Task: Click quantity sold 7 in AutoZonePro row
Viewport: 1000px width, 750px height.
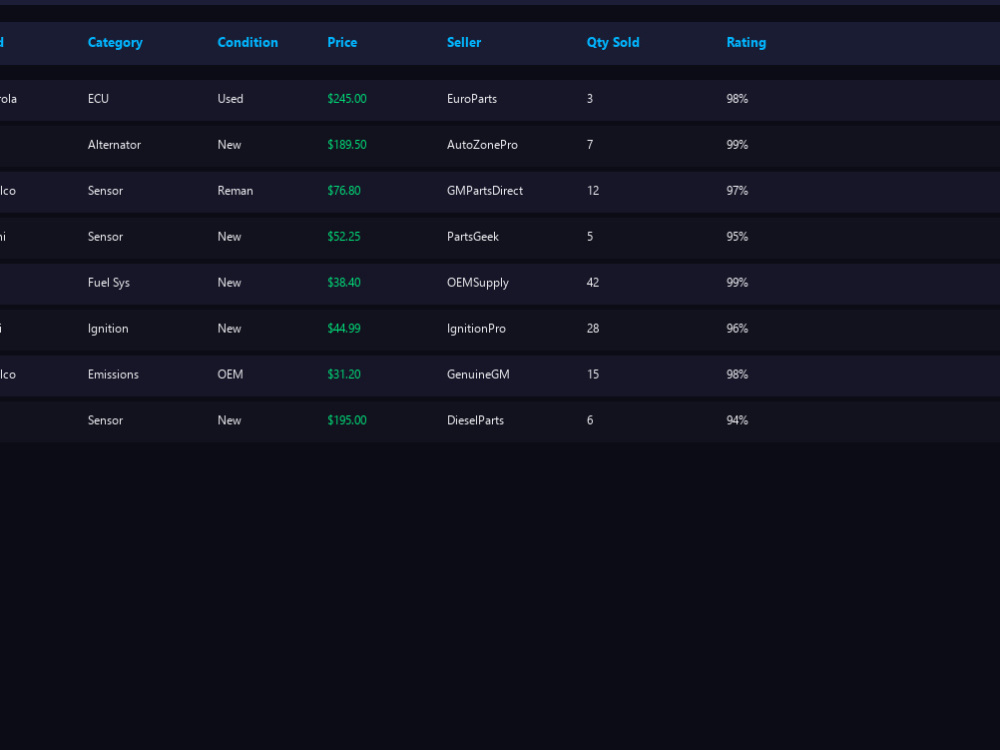Action: [x=590, y=145]
